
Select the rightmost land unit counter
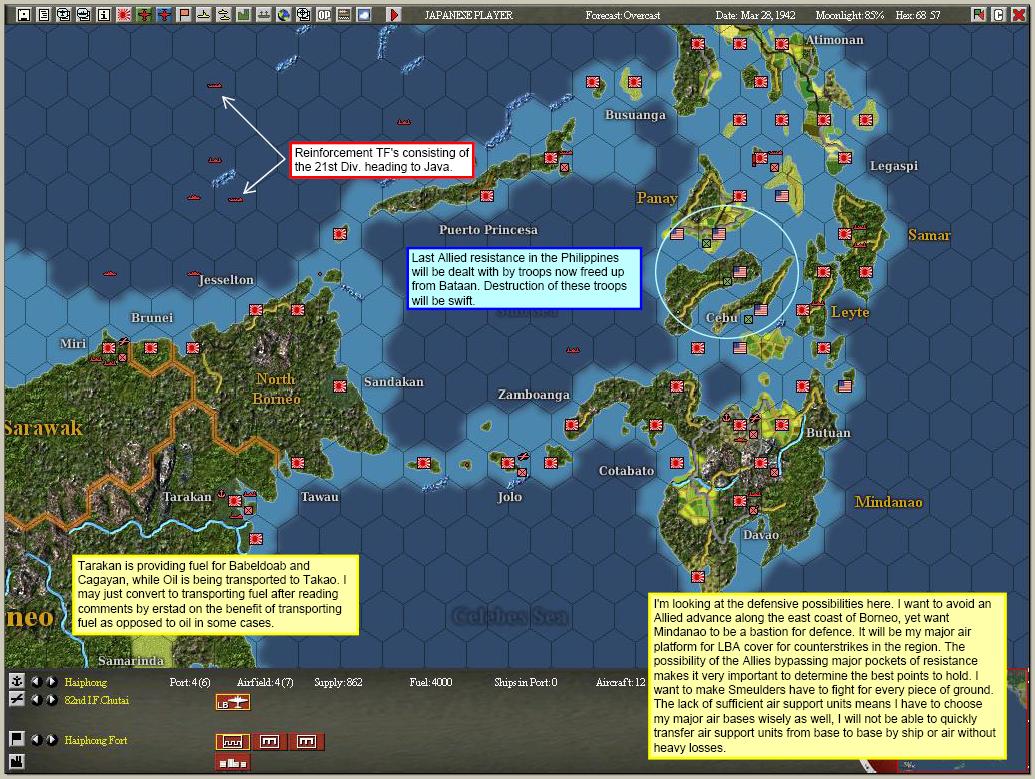(x=306, y=742)
